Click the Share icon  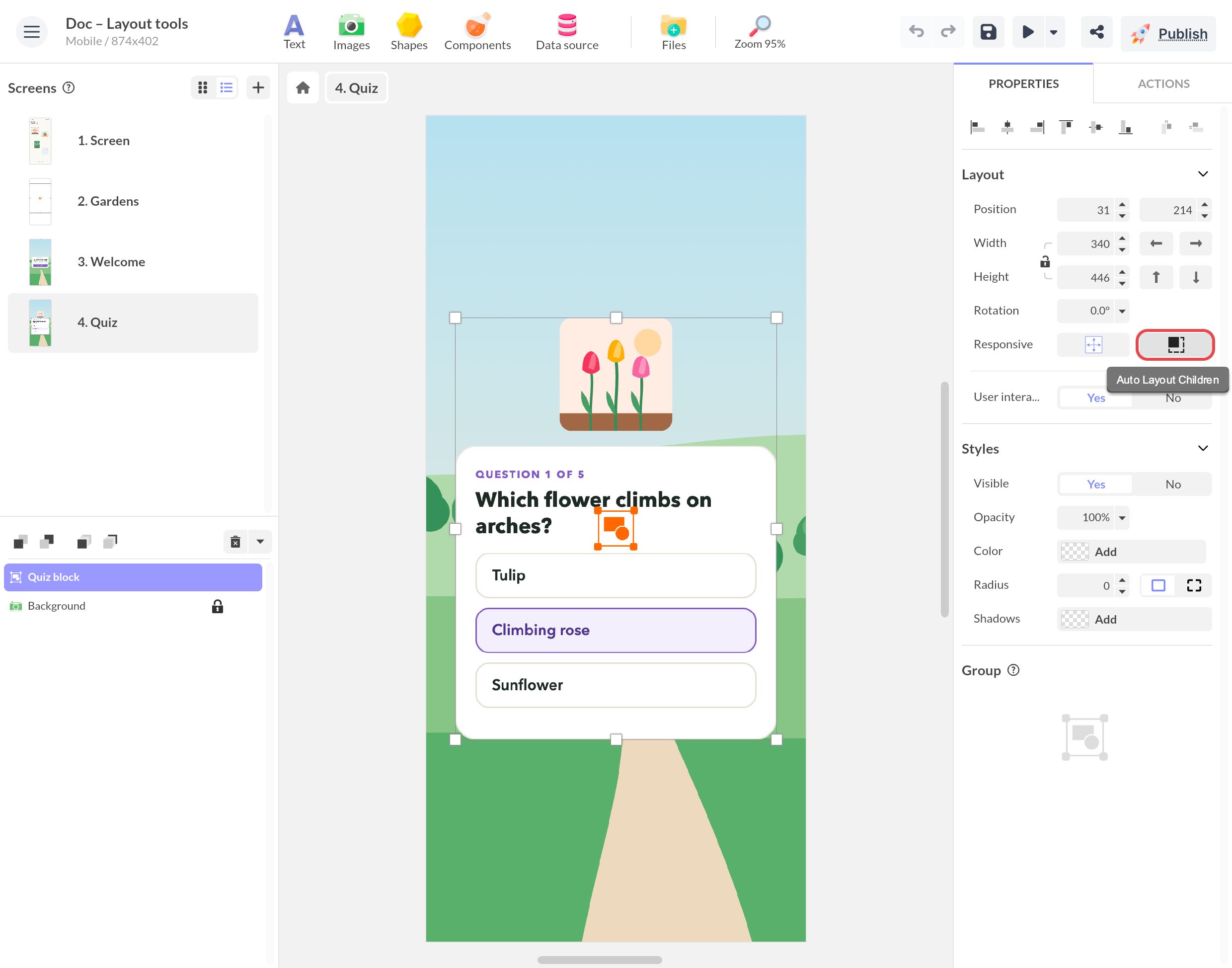[x=1096, y=32]
